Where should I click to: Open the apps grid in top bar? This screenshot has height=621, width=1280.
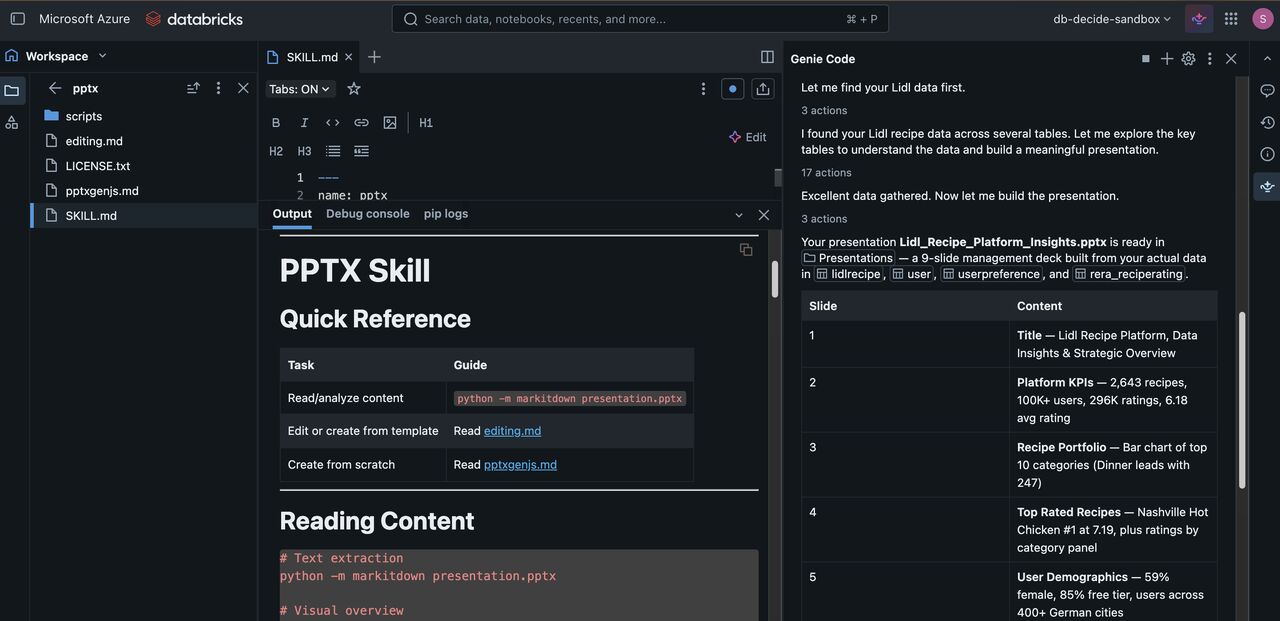(x=1231, y=19)
